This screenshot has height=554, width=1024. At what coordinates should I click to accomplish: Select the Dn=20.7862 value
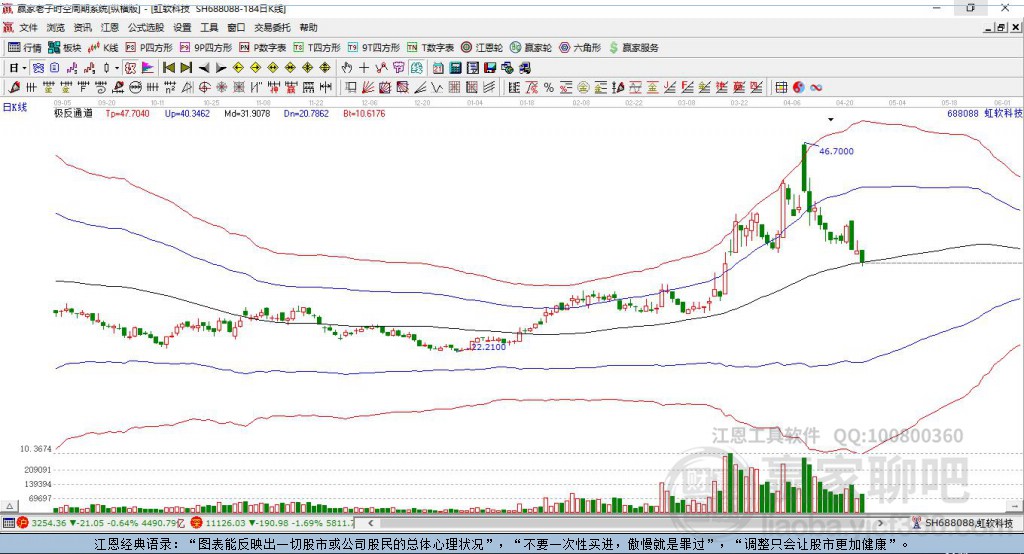(306, 114)
